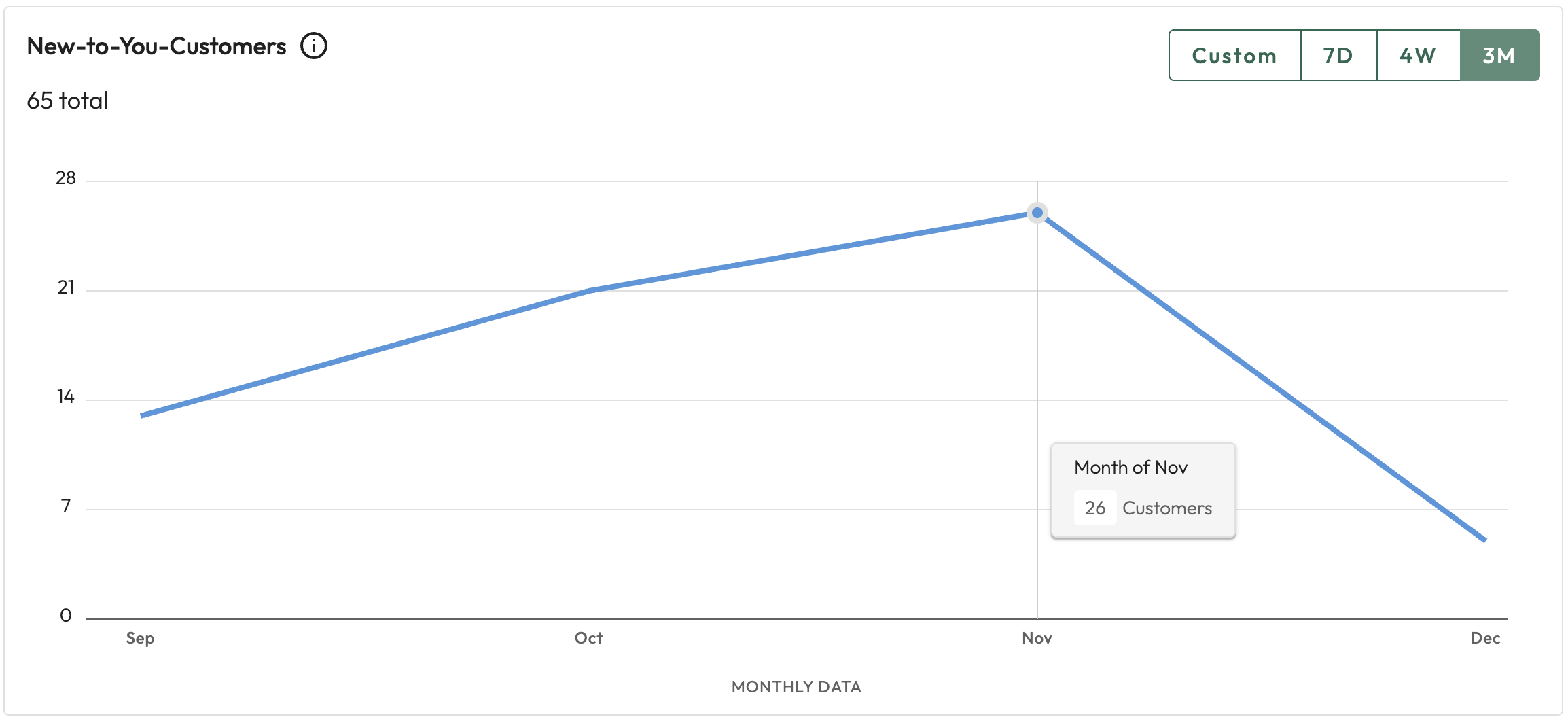Viewport: 1568px width, 719px height.
Task: Click the Sep label on the x-axis
Action: (140, 638)
